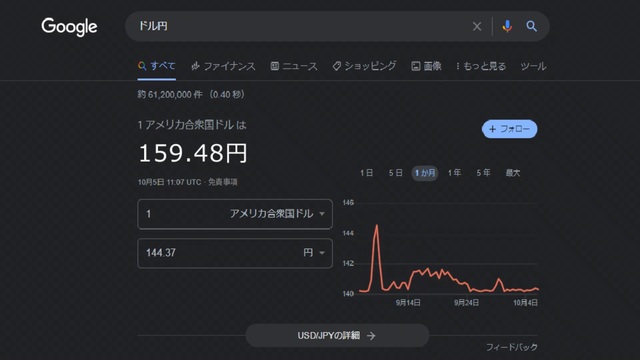Open the ツール options
Viewport: 640px width, 360px height.
(533, 66)
